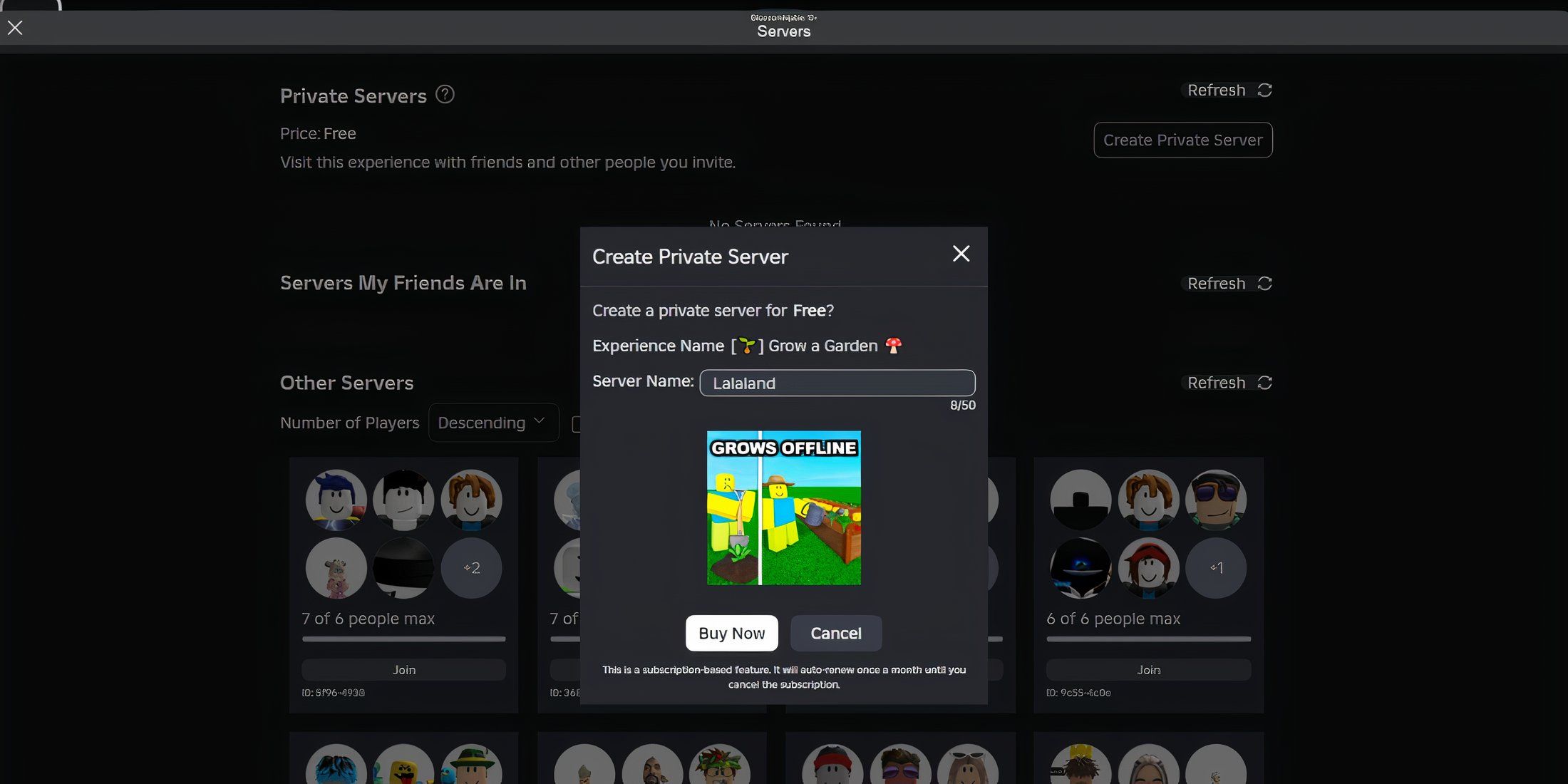Click Buy Now to purchase private server
This screenshot has height=784, width=1568.
click(x=731, y=633)
